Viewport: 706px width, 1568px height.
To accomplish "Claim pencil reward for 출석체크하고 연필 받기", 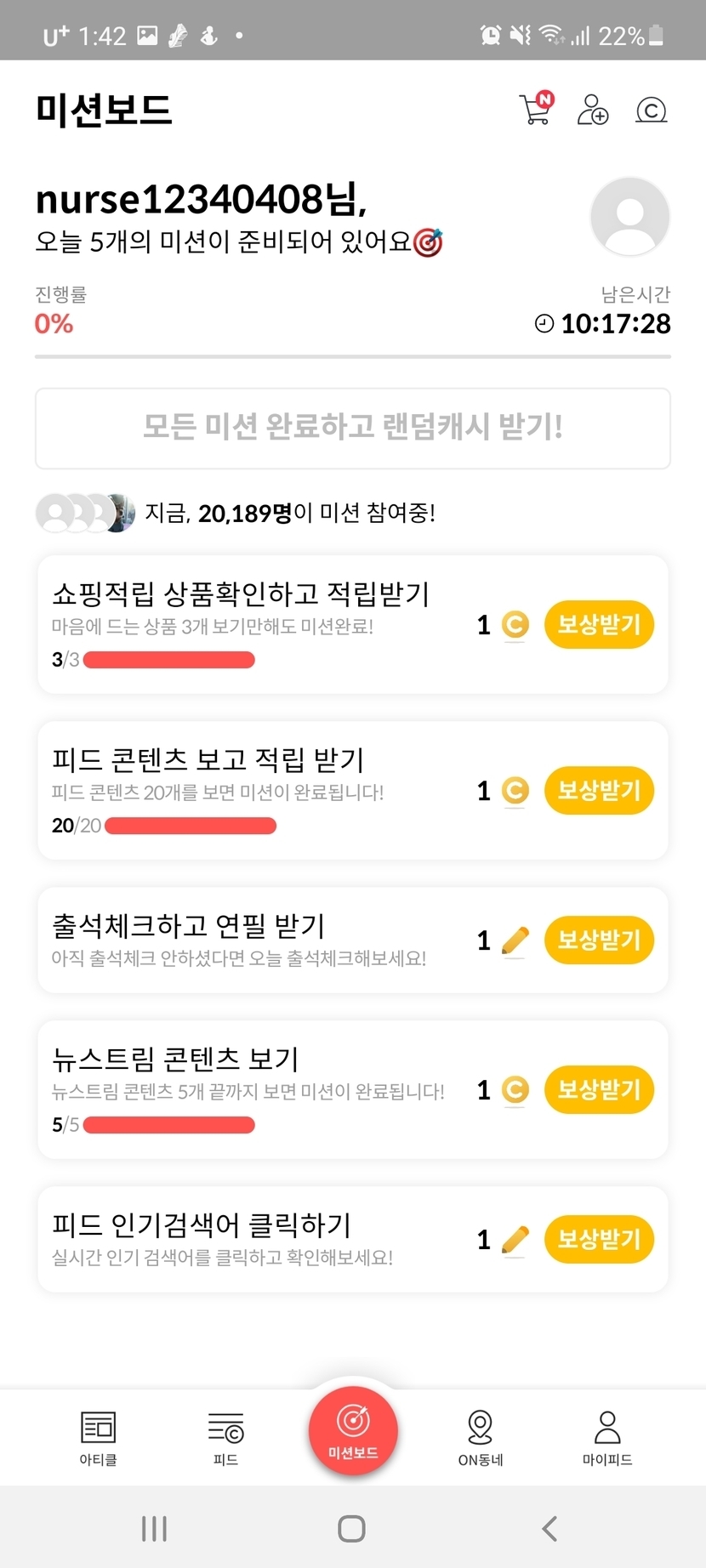I will click(599, 940).
